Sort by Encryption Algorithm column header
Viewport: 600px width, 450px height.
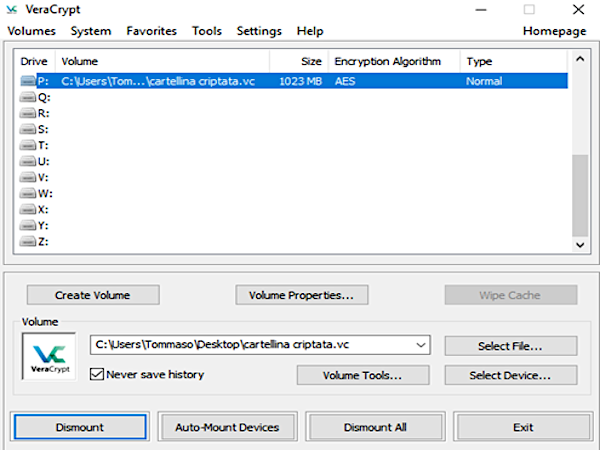click(387, 61)
